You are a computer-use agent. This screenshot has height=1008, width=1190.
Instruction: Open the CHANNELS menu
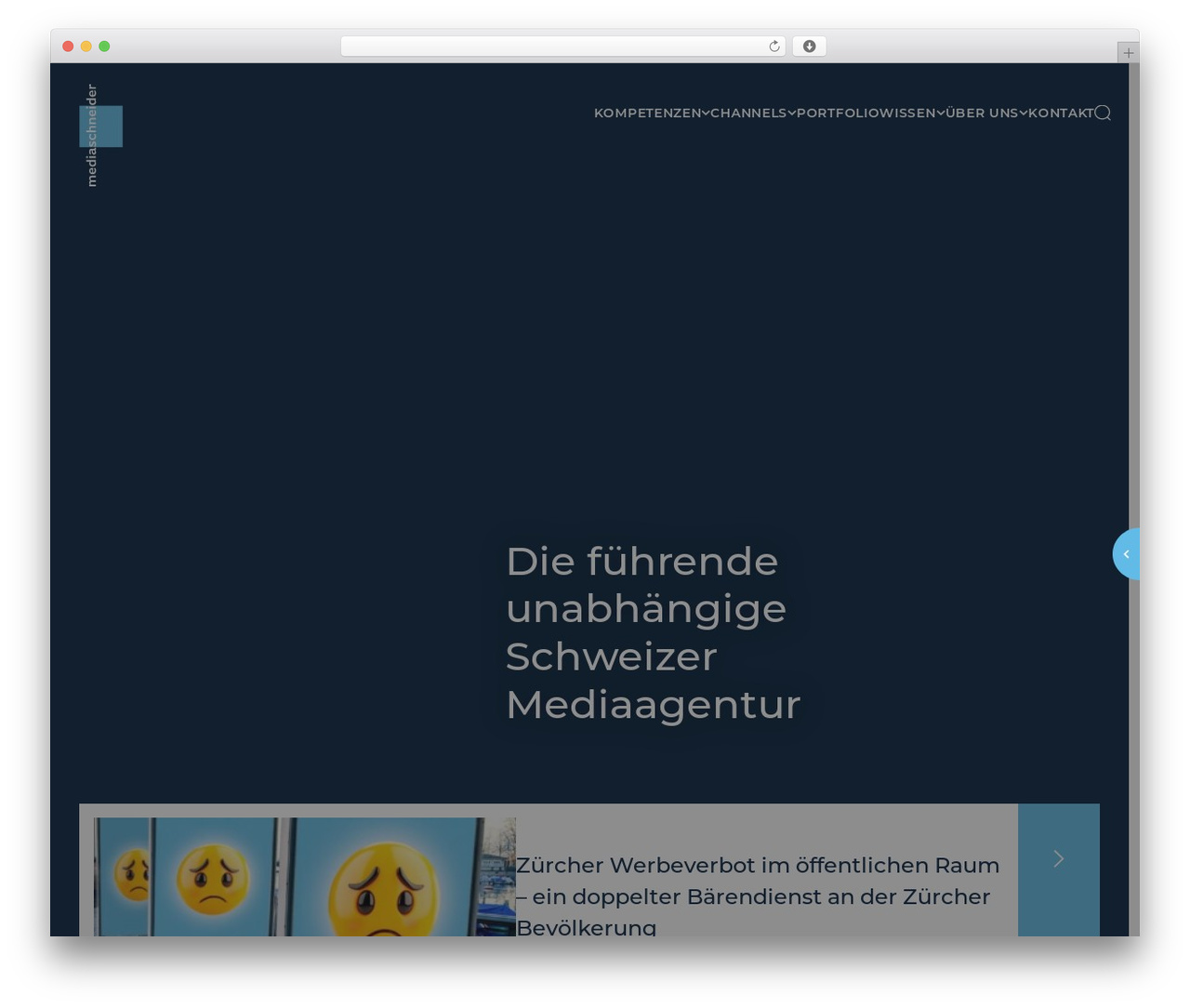pos(748,113)
